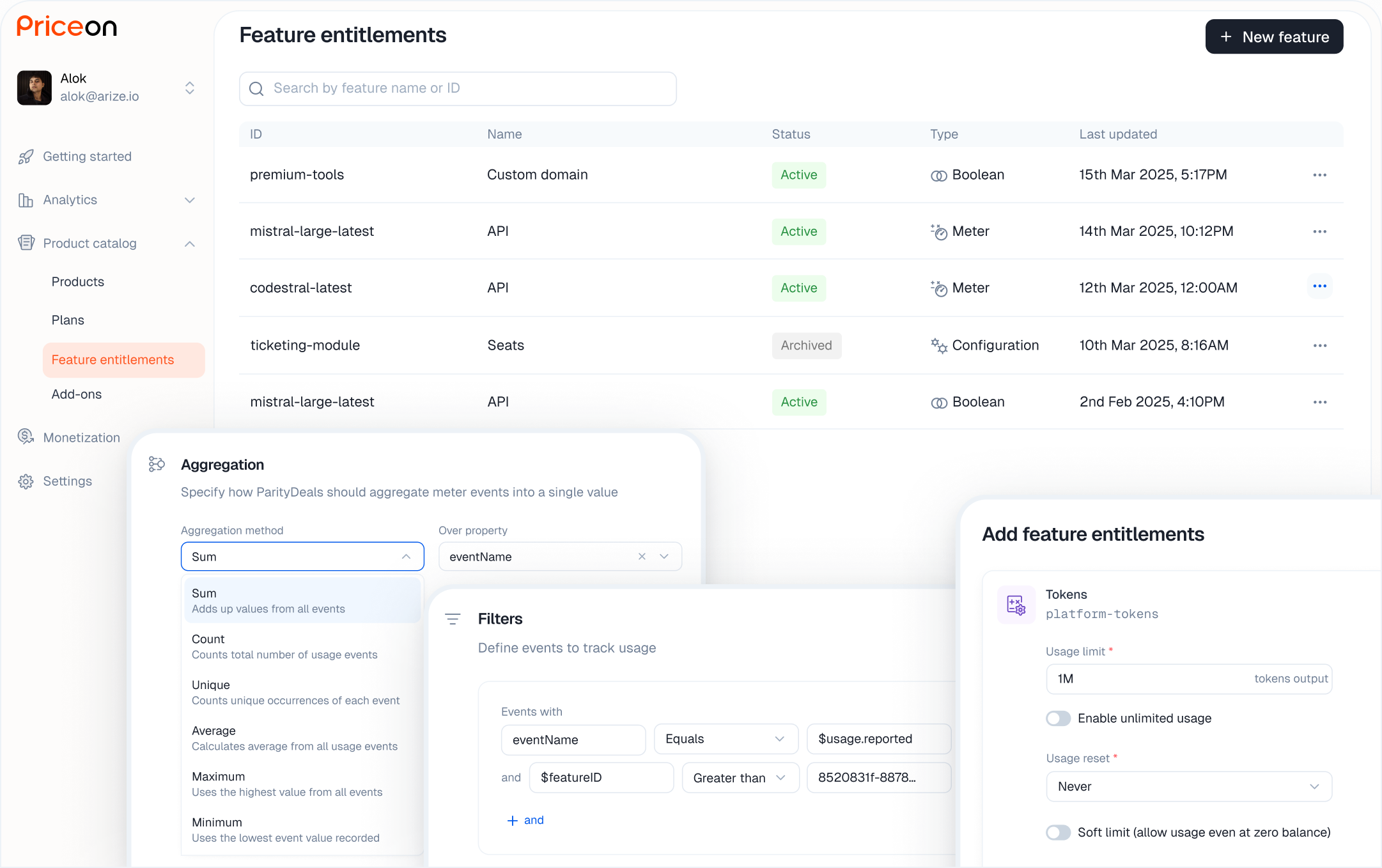Image resolution: width=1382 pixels, height=868 pixels.
Task: Select the Average aggregation option
Action: coord(302,738)
